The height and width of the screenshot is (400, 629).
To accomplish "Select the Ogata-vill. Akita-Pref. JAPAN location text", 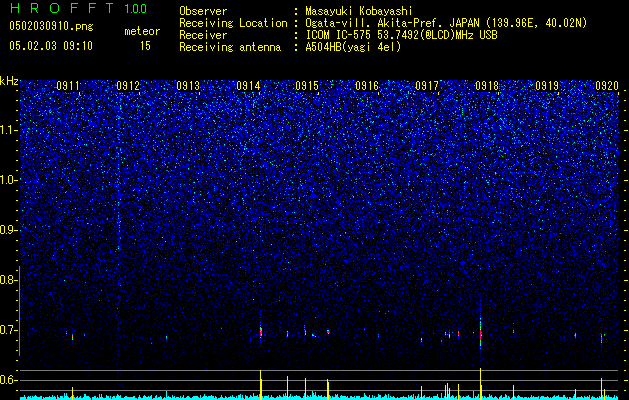I will pos(446,23).
